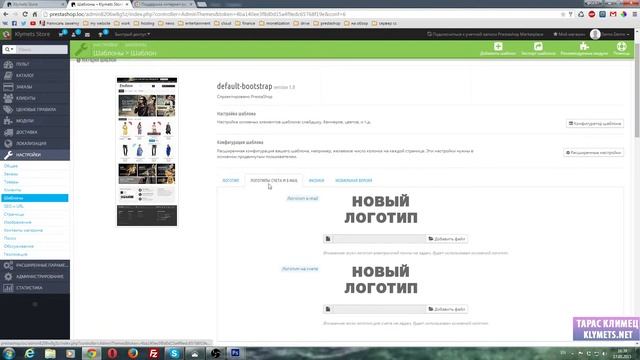The height and width of the screenshot is (360, 640).
Task: Click the Расширенные настройки button
Action: point(593,152)
